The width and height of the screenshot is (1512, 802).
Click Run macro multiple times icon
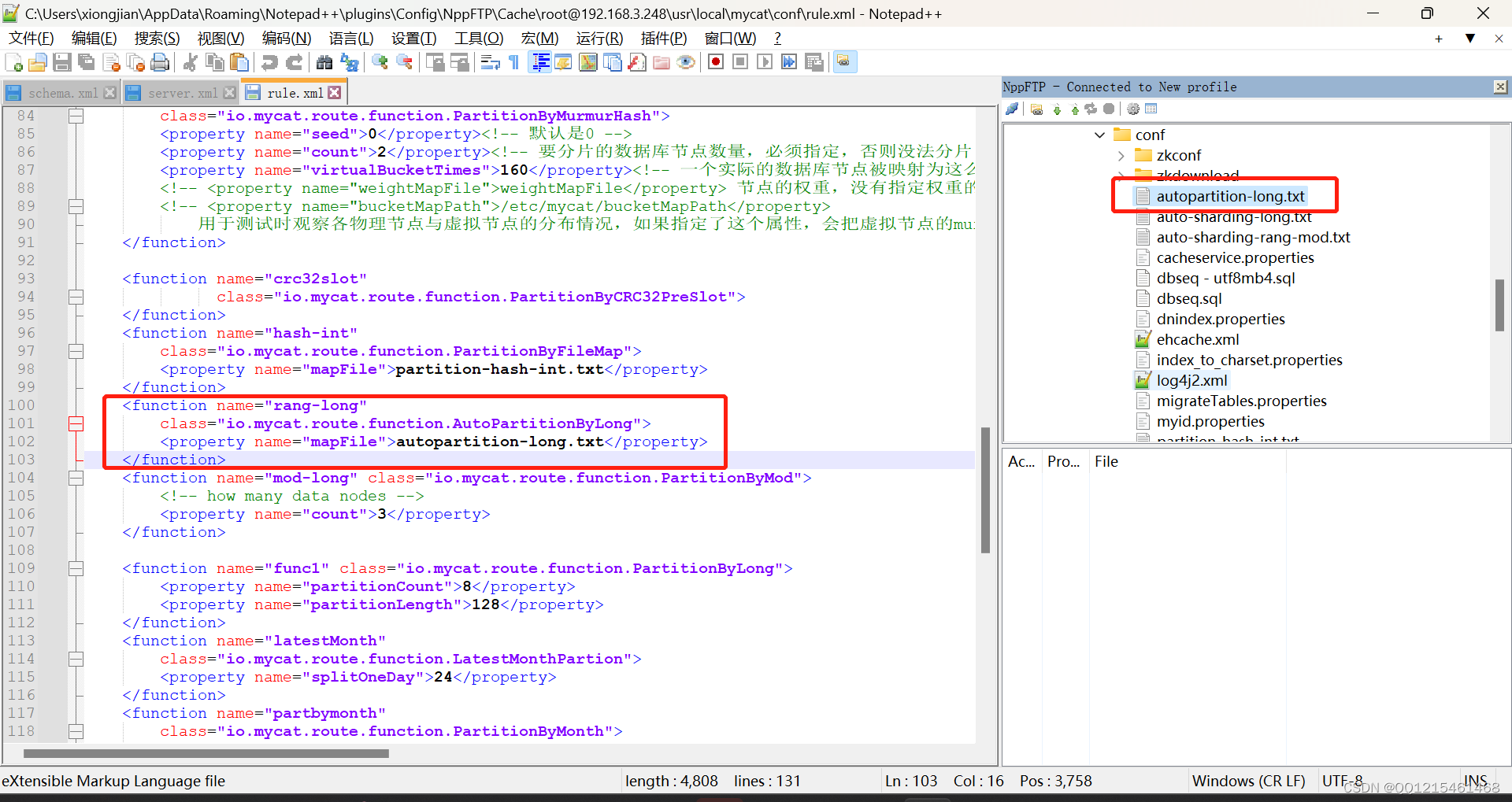[x=789, y=63]
